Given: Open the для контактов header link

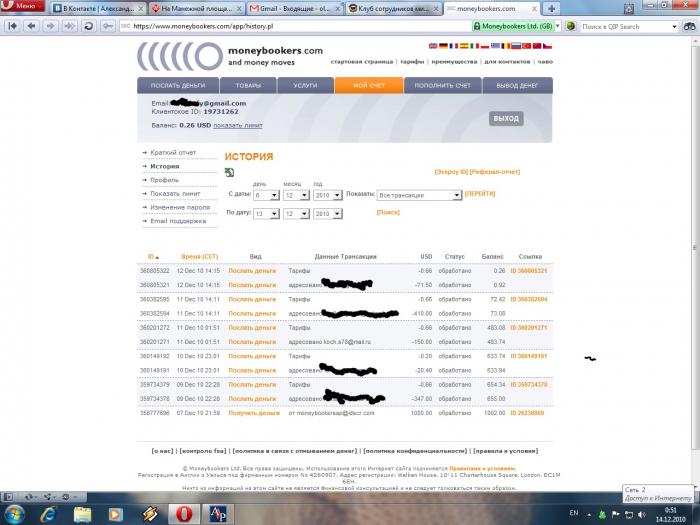Looking at the screenshot, I should pos(507,62).
